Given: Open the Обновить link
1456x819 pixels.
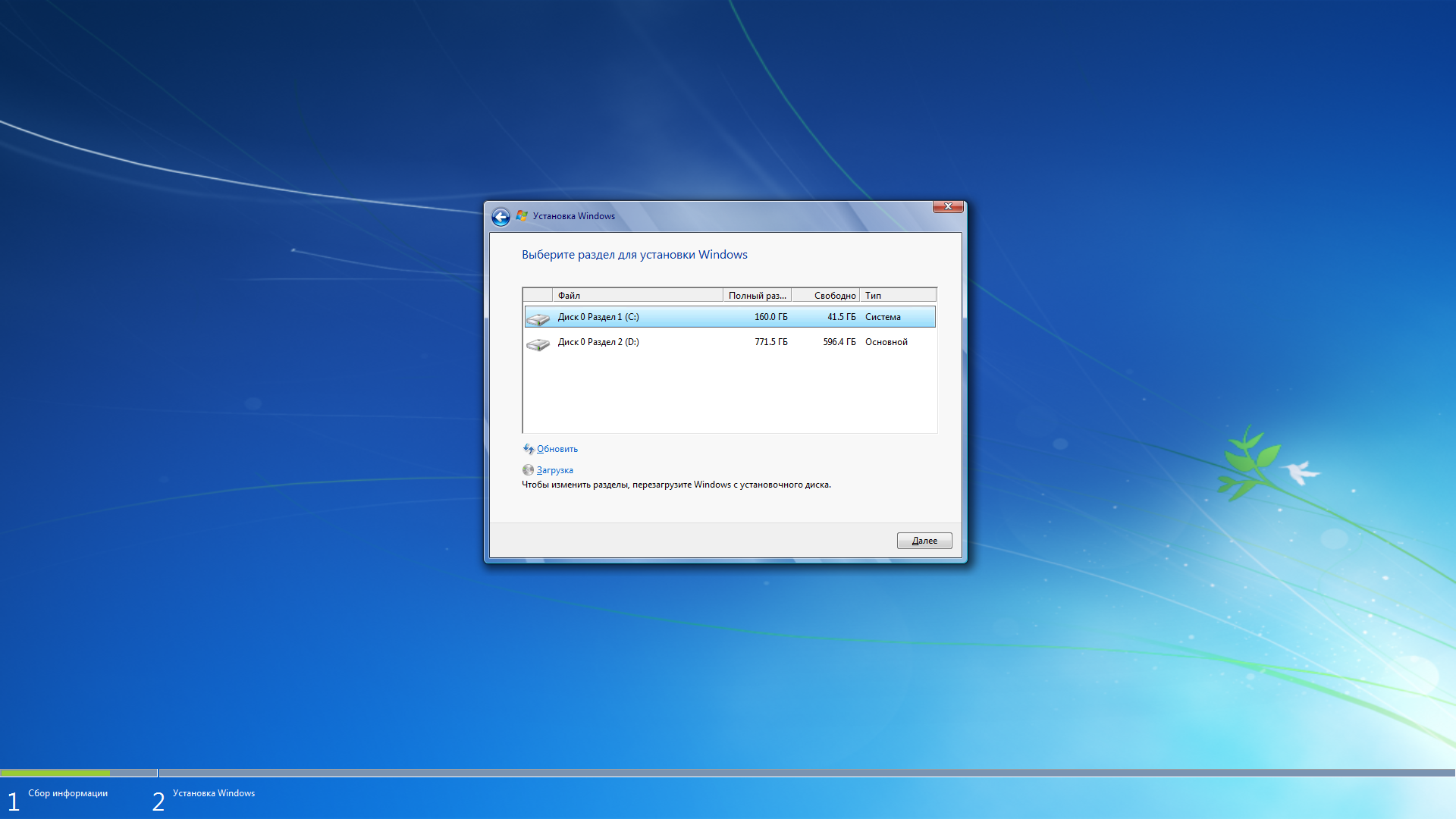Looking at the screenshot, I should pyautogui.click(x=557, y=449).
